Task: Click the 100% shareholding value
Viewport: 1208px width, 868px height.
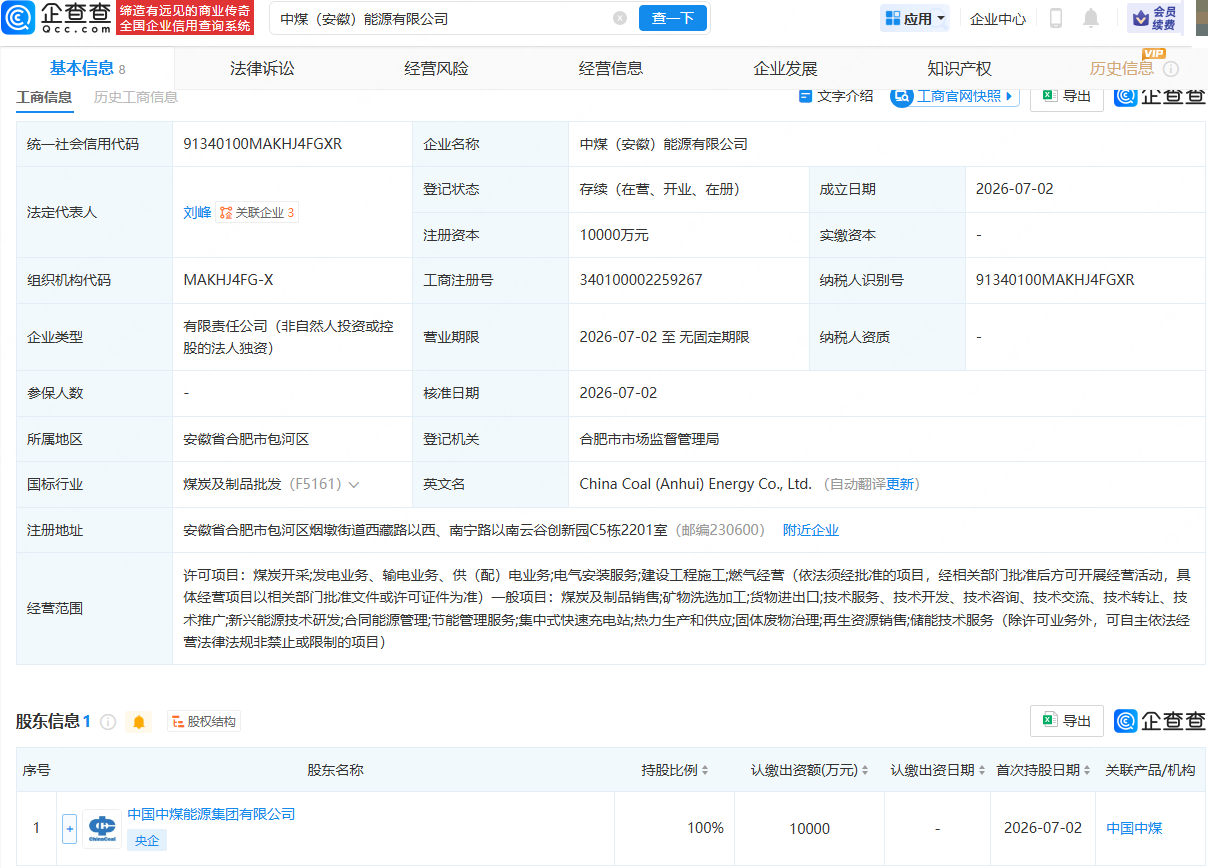Action: click(705, 828)
